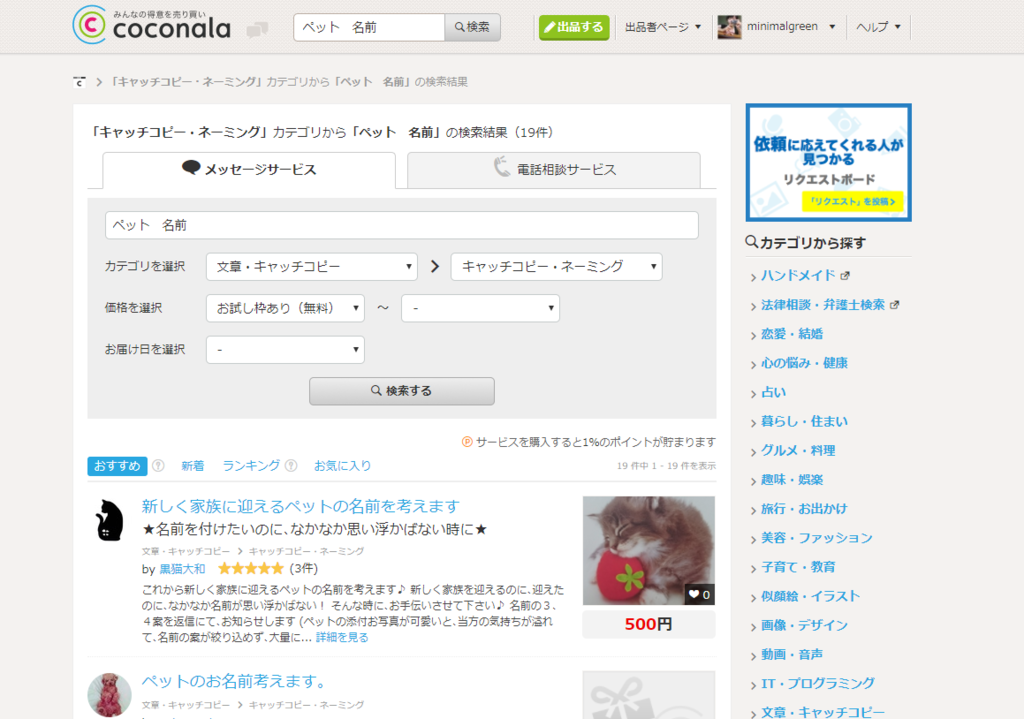Open 美容・ファッション category
Screen dimensions: 1024x719
click(x=816, y=538)
